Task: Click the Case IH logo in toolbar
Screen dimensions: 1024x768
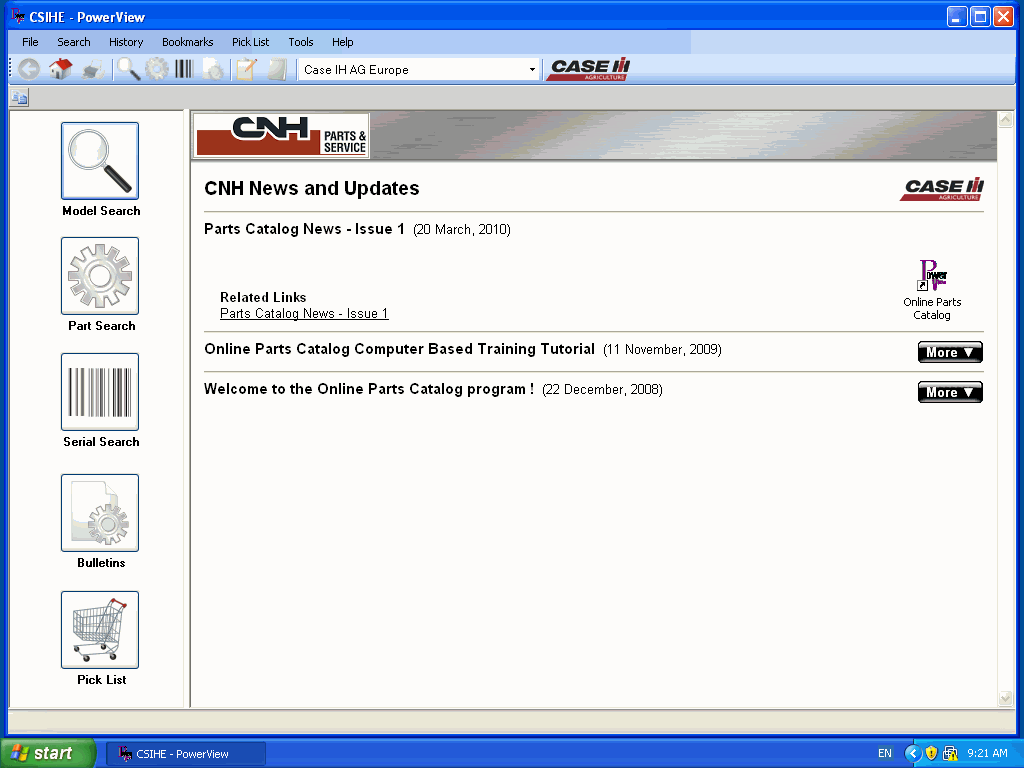Action: [589, 69]
